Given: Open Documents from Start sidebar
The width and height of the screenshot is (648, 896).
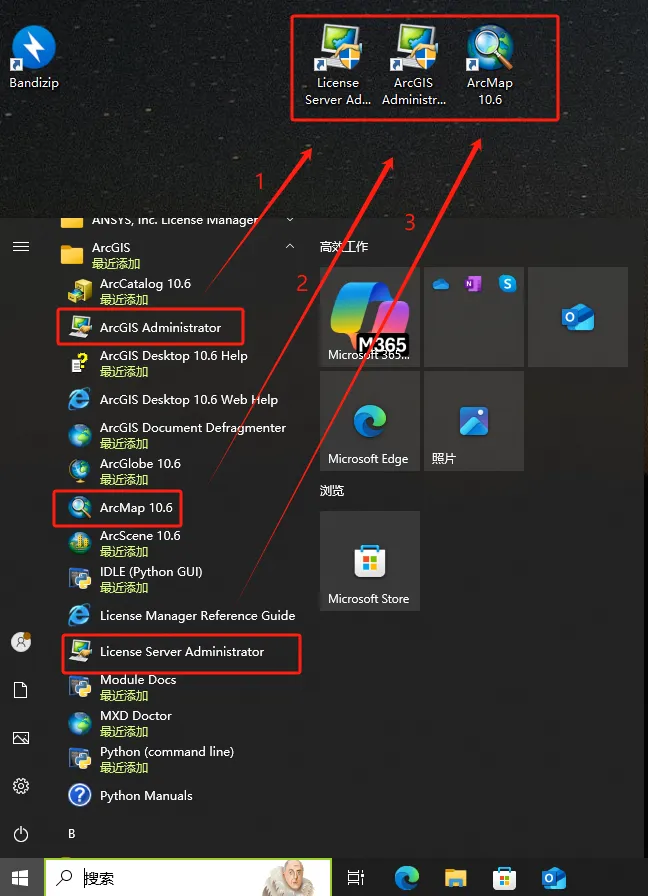Looking at the screenshot, I should pos(21,690).
